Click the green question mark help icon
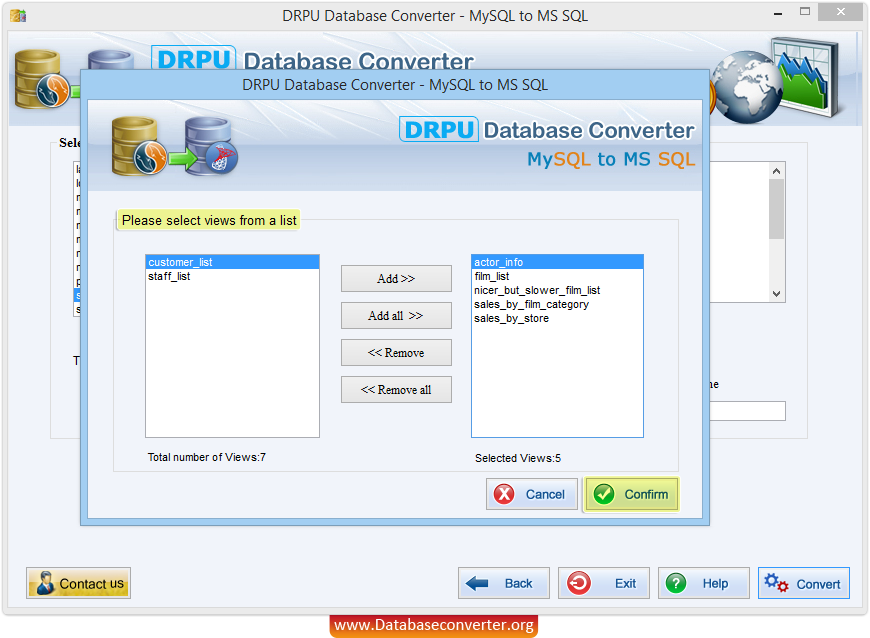Image resolution: width=870 pixels, height=638 pixels. pos(676,583)
